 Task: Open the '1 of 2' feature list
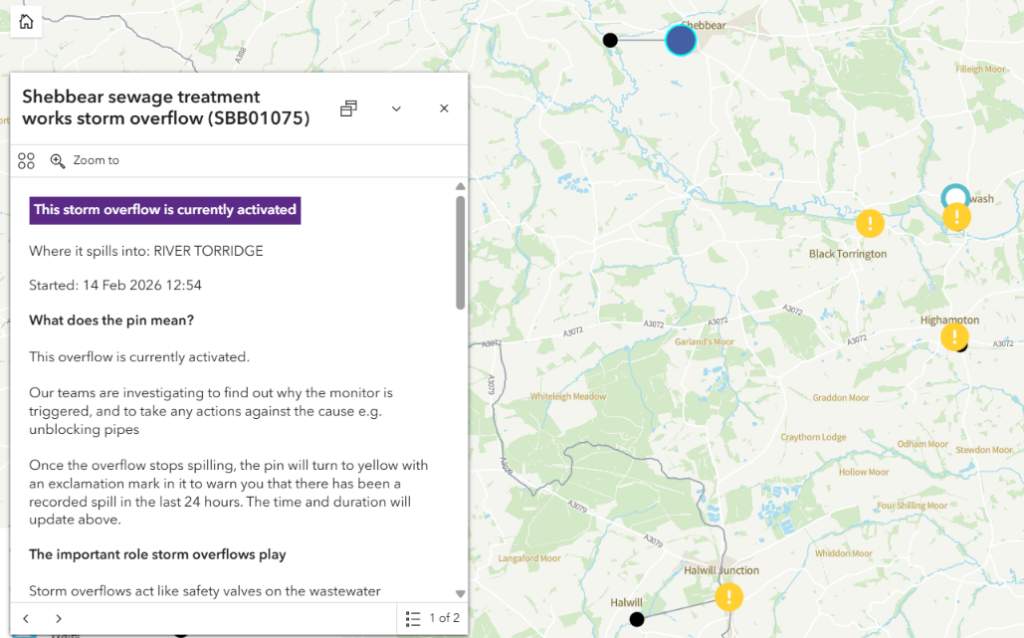pyautogui.click(x=433, y=618)
